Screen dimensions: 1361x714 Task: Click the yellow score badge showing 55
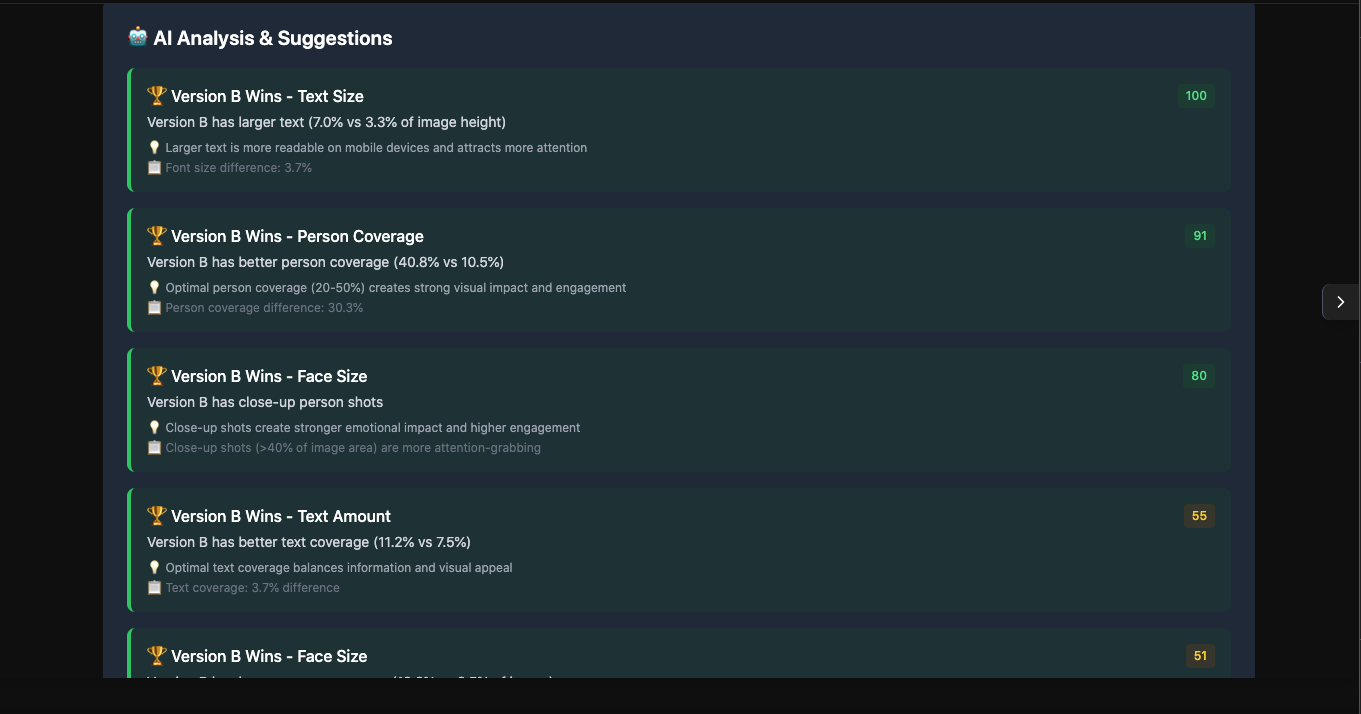pos(1199,516)
